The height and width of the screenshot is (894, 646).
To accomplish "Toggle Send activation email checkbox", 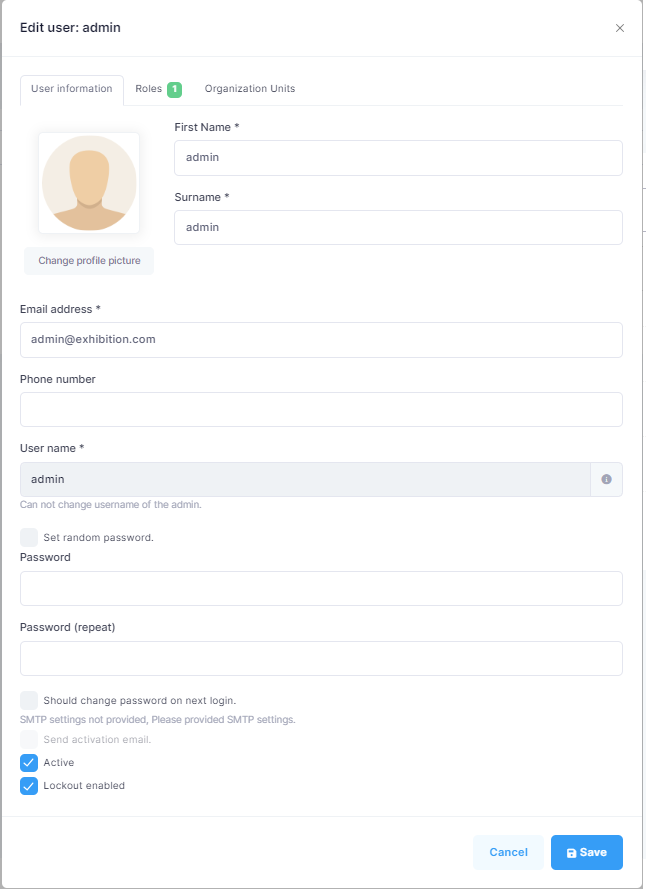I will coord(29,740).
